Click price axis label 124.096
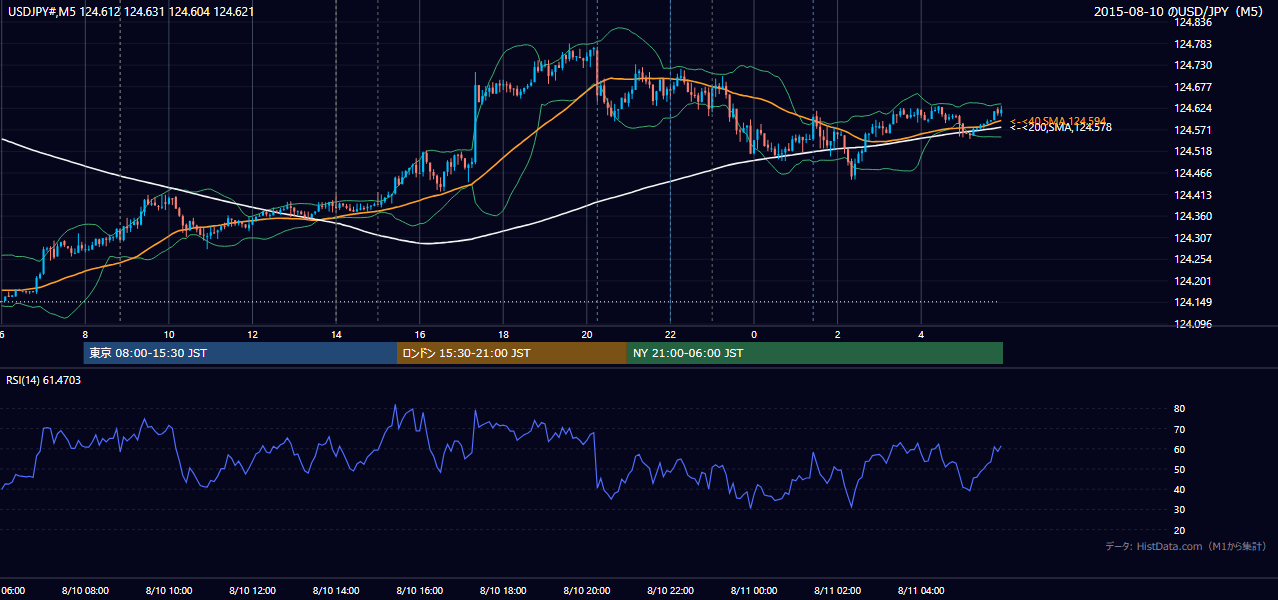 coord(1195,324)
